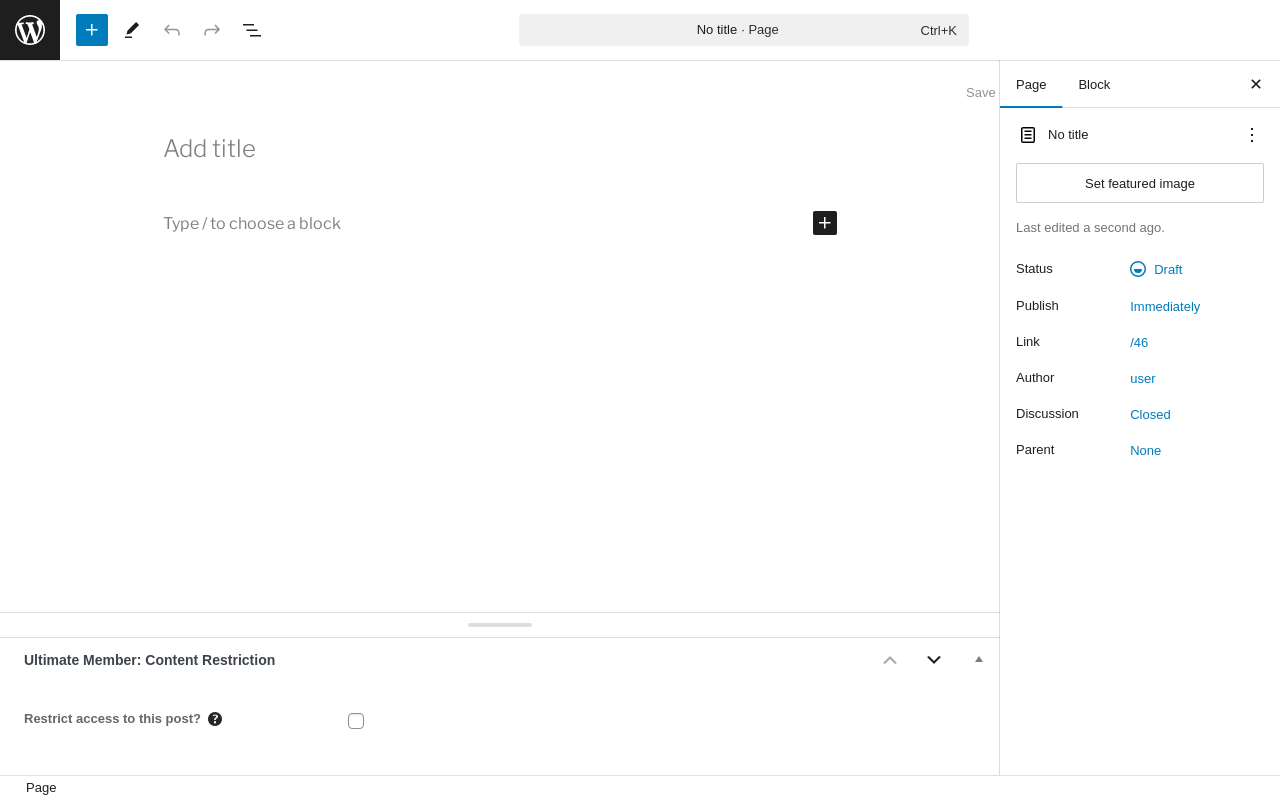Select the Edit pencil tool
Screen dimensions: 1280x800
click(132, 30)
